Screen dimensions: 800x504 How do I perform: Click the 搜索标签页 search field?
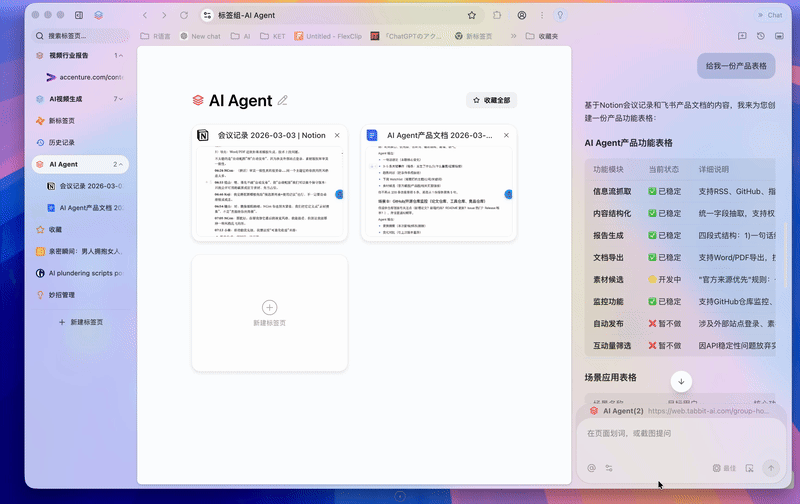tap(81, 36)
